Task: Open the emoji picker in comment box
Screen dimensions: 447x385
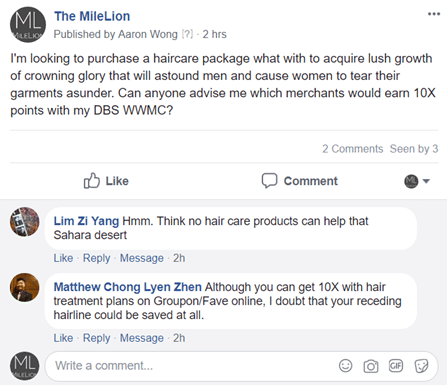Action: [345, 366]
